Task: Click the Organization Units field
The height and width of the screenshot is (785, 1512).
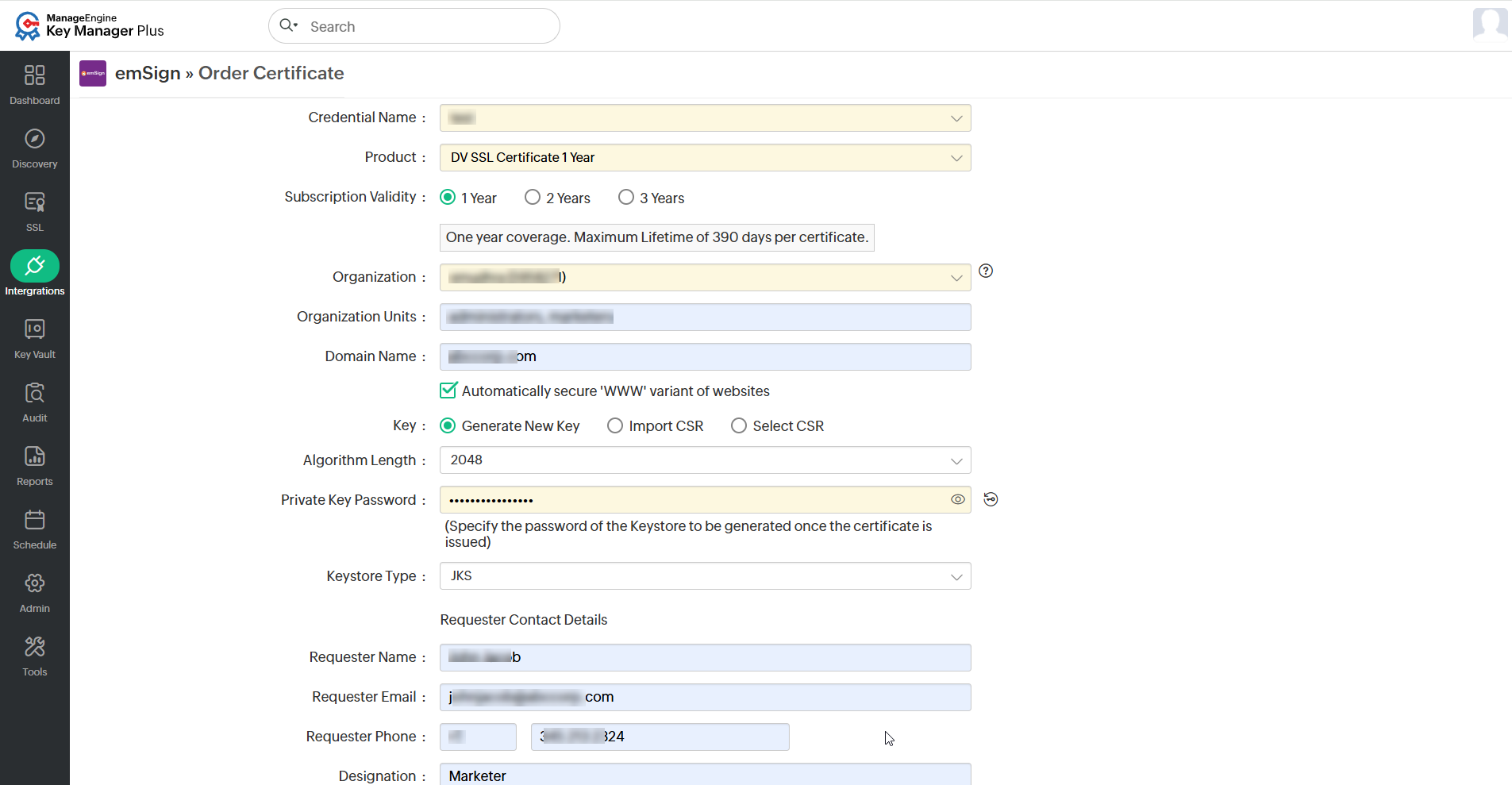Action: coord(706,317)
